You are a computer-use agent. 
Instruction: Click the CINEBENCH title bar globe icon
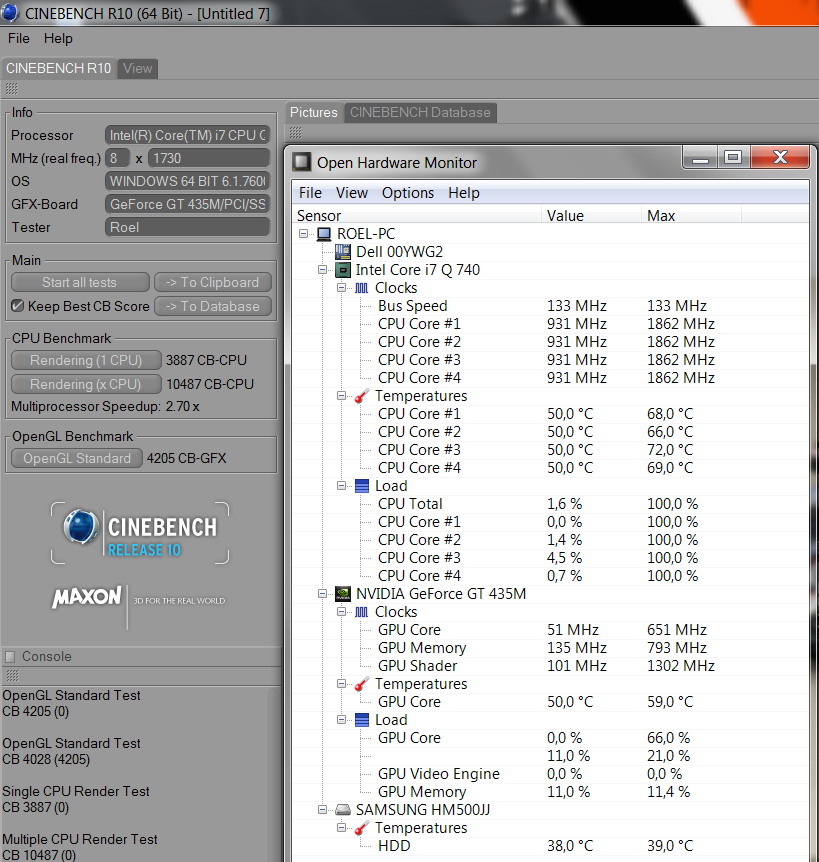tap(9, 12)
